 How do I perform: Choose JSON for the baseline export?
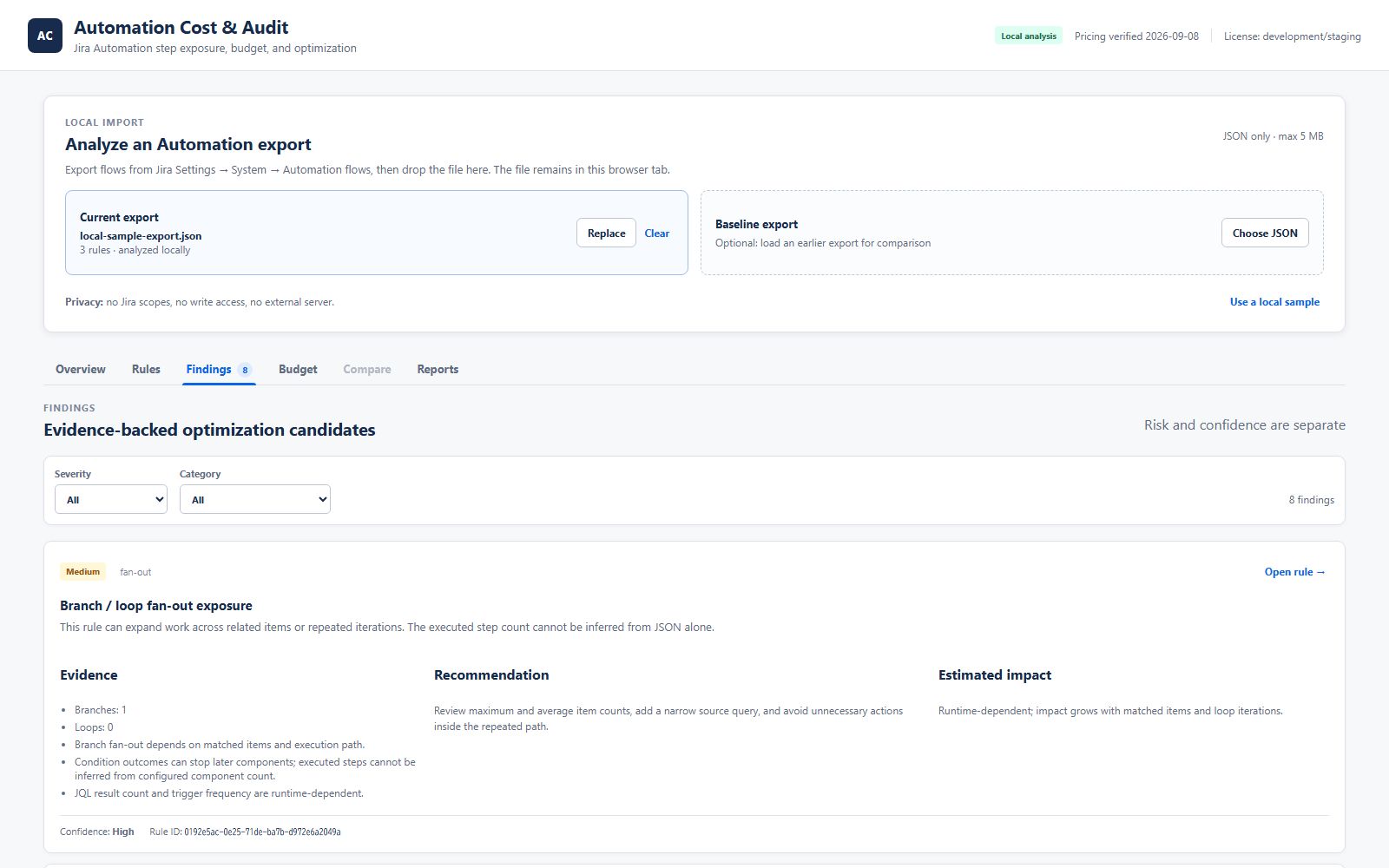(x=1265, y=233)
